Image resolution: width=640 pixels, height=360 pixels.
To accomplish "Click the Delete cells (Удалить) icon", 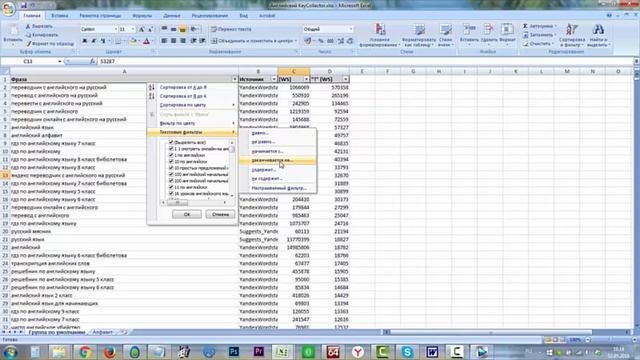I will coord(489,29).
